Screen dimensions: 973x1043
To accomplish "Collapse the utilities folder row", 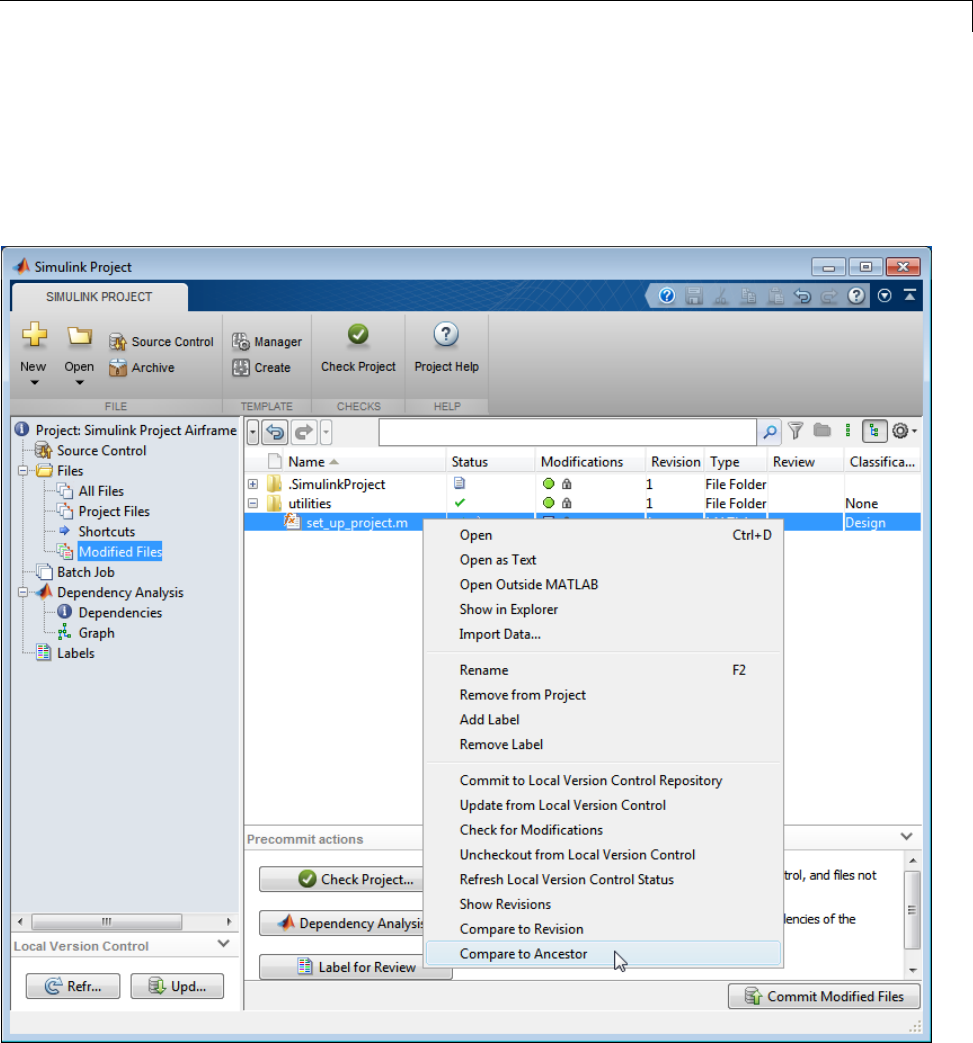I will coord(253,504).
